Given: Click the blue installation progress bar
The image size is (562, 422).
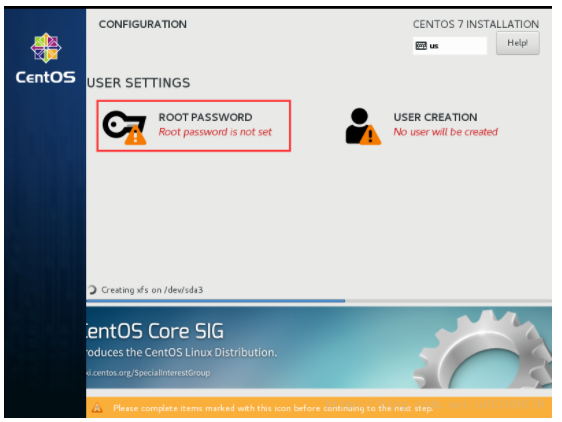Looking at the screenshot, I should (215, 301).
